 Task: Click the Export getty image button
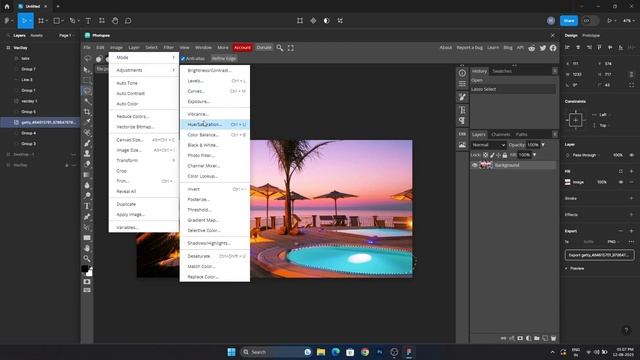(599, 255)
